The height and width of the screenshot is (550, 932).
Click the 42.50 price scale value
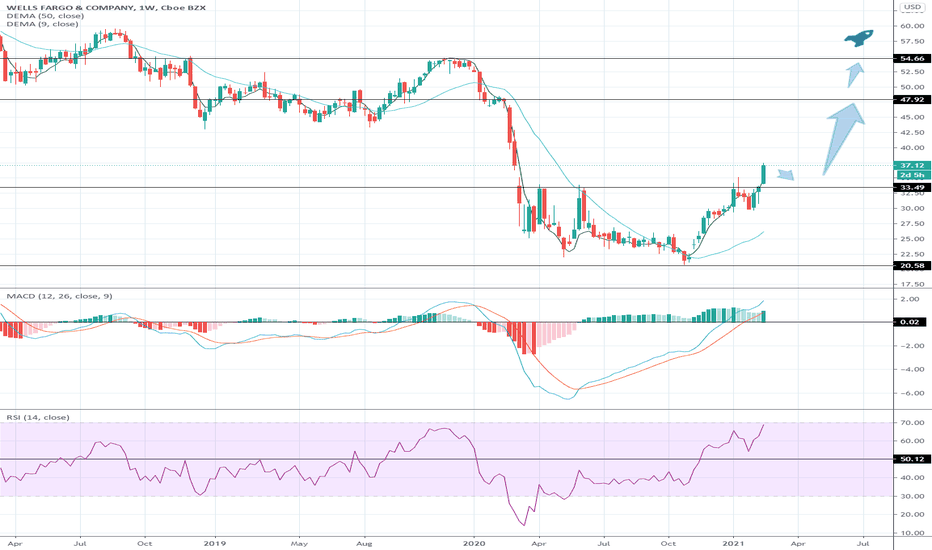(912, 133)
